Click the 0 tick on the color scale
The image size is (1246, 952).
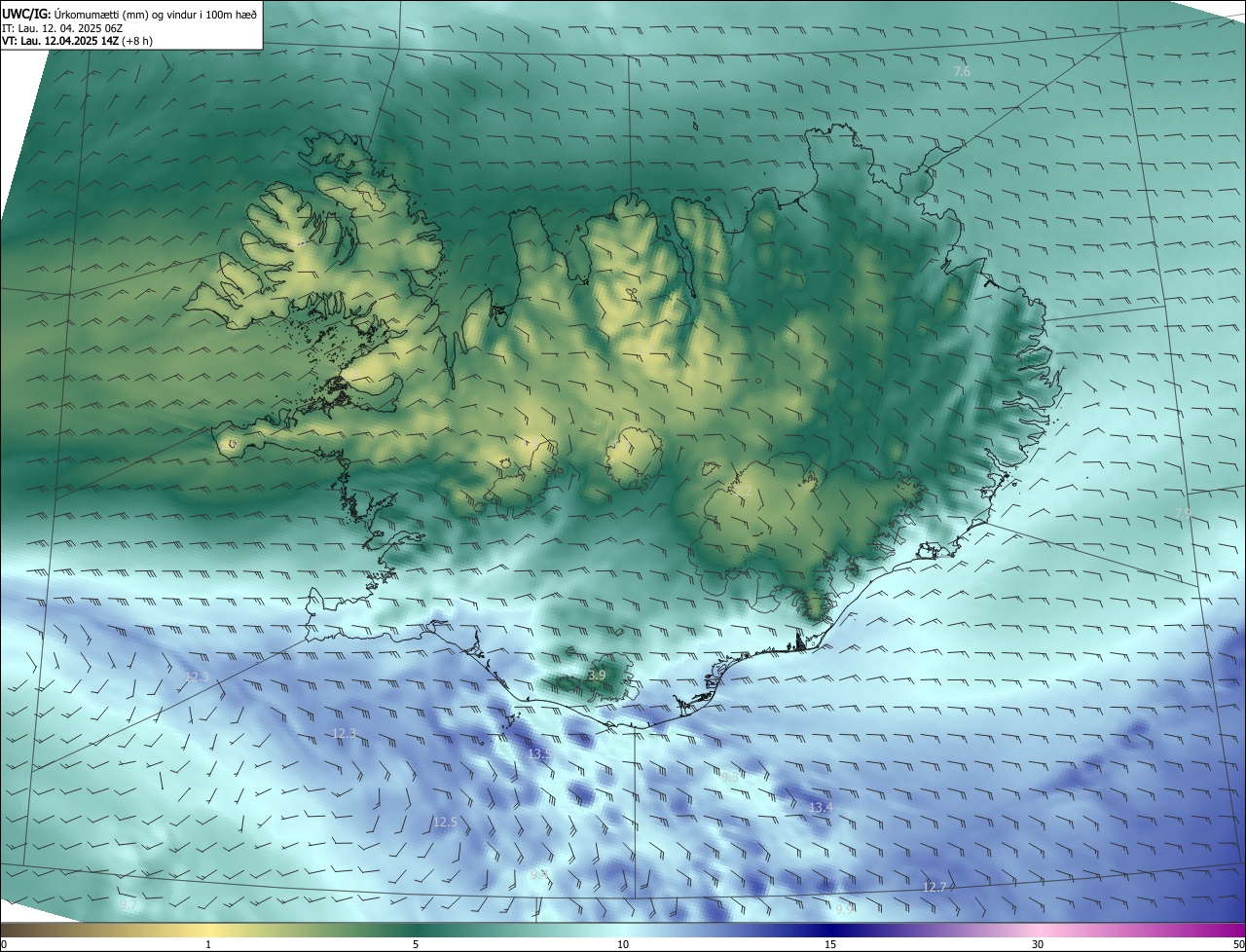coord(4,944)
